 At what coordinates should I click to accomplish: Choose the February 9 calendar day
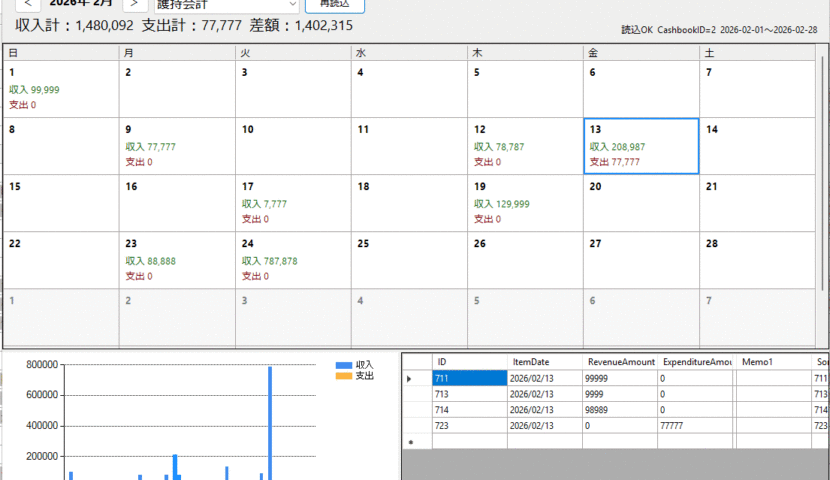177,146
